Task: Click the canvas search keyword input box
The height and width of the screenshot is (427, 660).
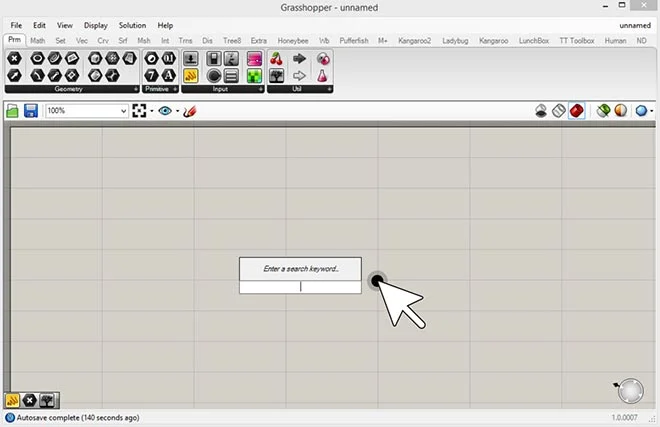Action: click(300, 287)
